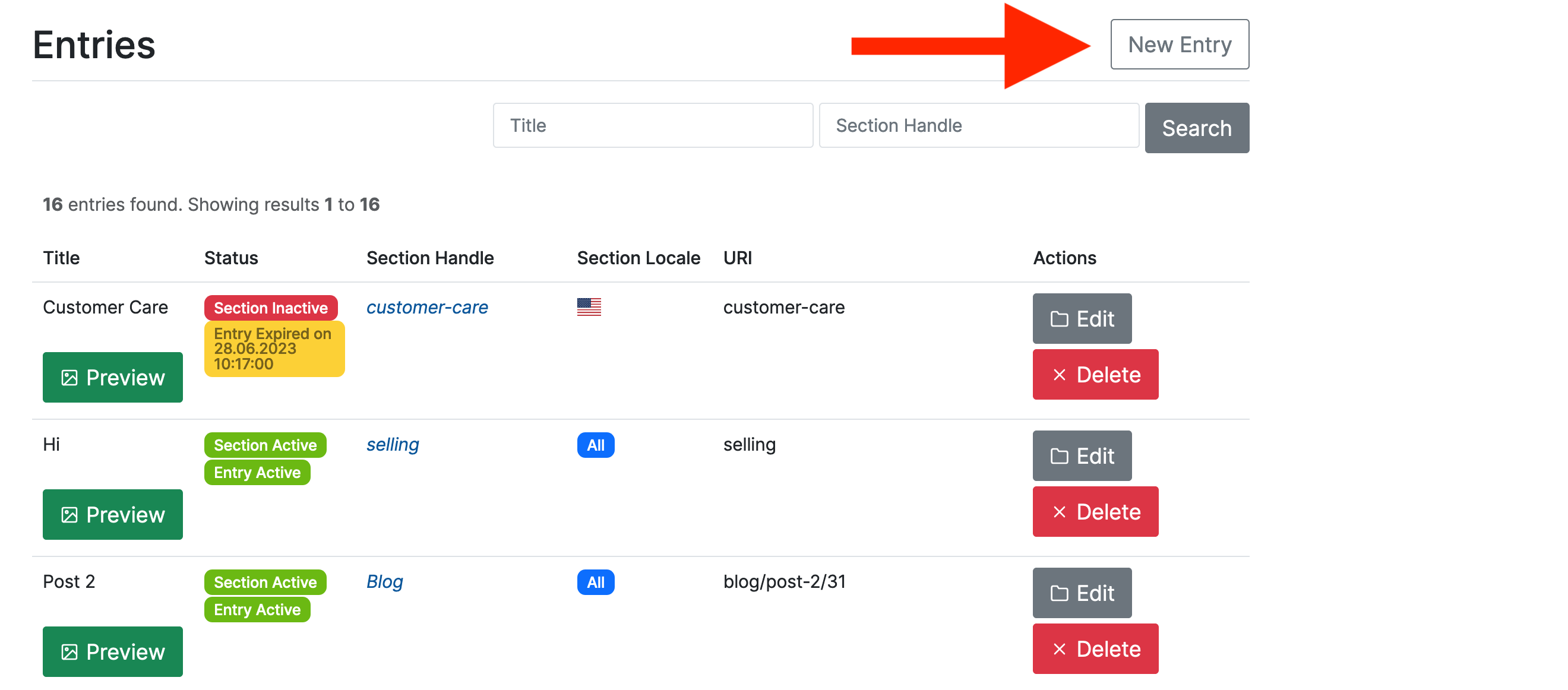The image size is (1568, 690).
Task: Open the customer-care section link
Action: coord(426,307)
